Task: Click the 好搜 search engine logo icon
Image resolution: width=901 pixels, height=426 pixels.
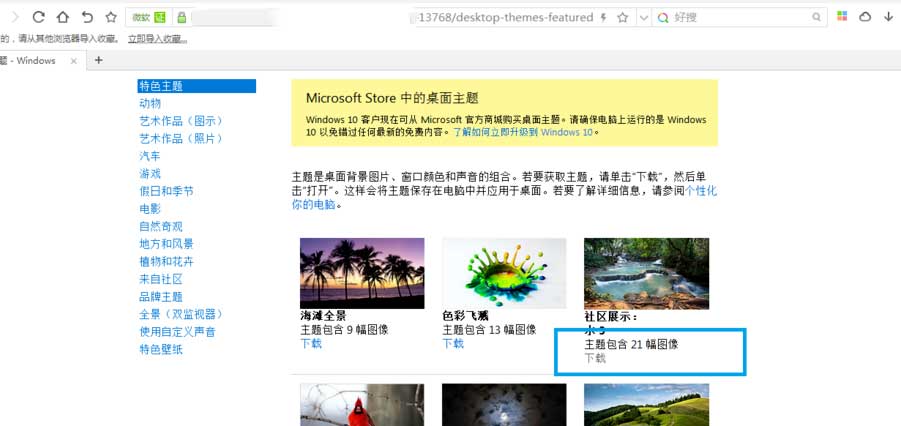Action: click(x=663, y=18)
